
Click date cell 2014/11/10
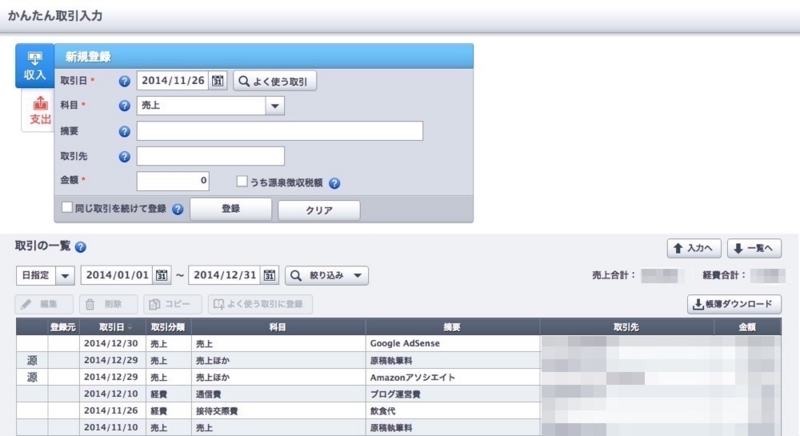pyautogui.click(x=112, y=427)
